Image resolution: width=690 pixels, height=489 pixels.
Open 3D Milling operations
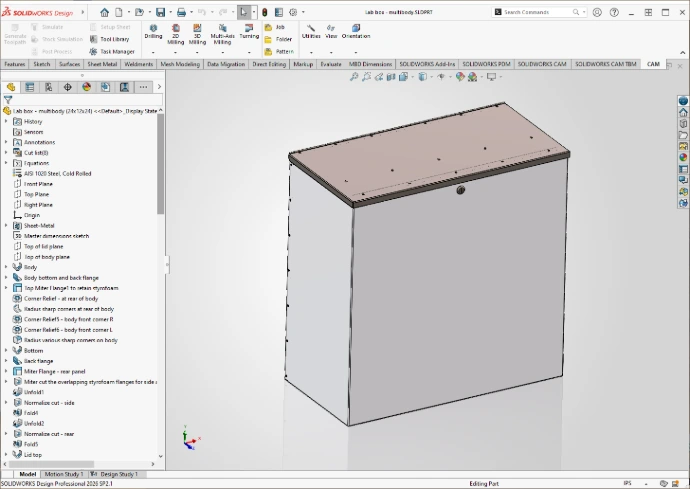198,34
